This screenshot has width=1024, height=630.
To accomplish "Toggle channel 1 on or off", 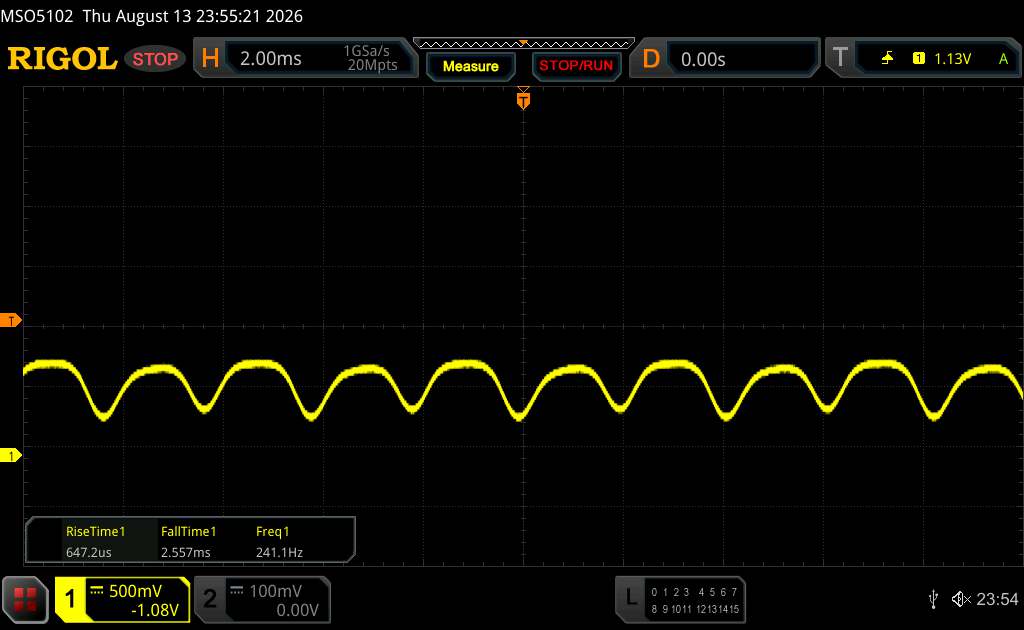I will click(x=122, y=599).
